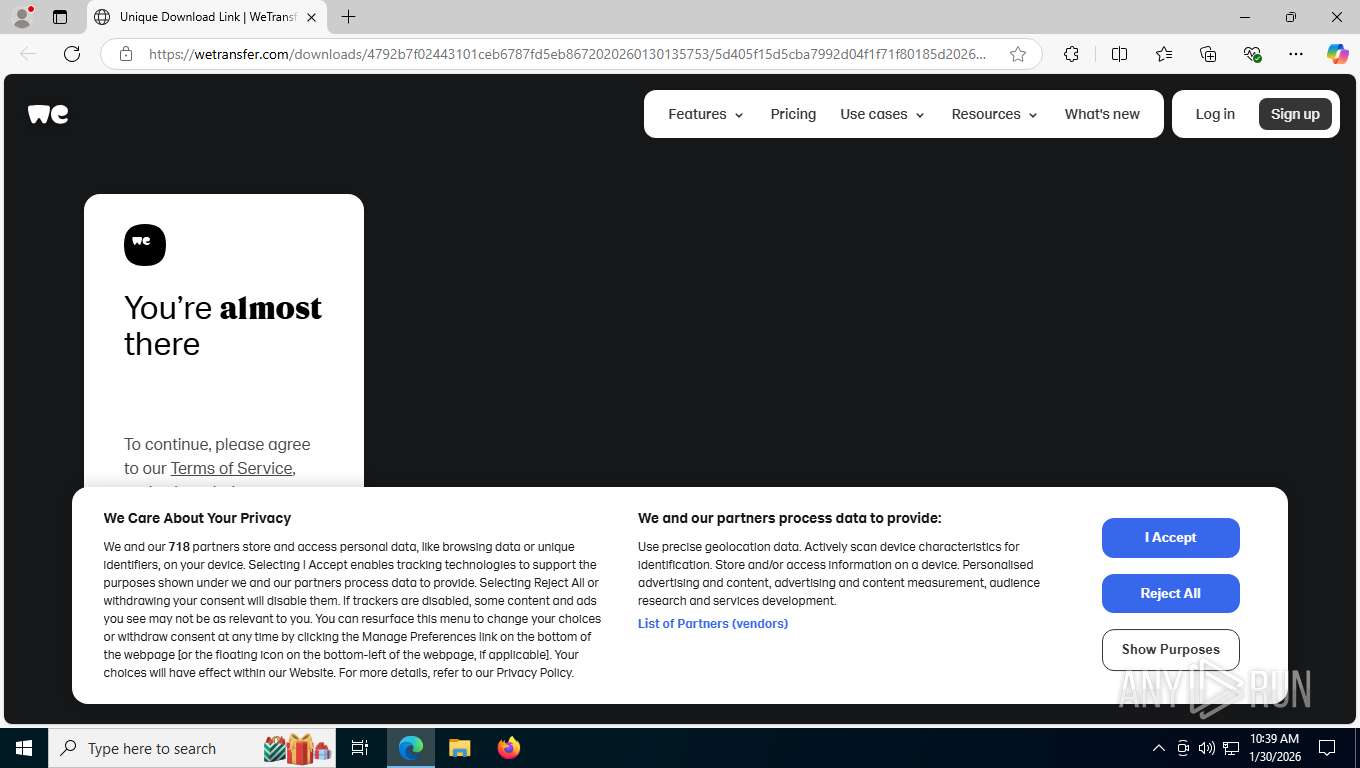Image resolution: width=1360 pixels, height=768 pixels.
Task: Expand the Resources dropdown
Action: (x=994, y=114)
